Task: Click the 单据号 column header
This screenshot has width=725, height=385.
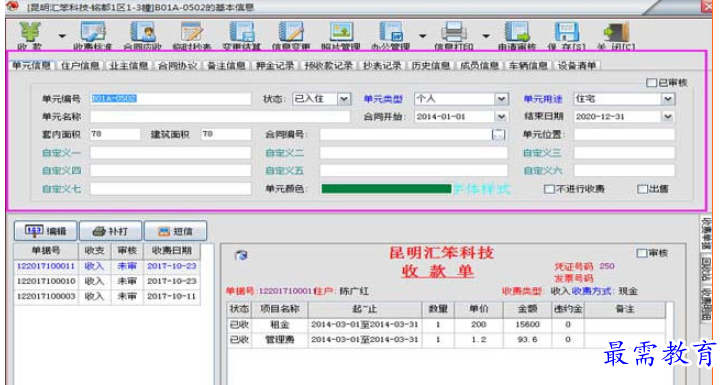Action: 46,251
